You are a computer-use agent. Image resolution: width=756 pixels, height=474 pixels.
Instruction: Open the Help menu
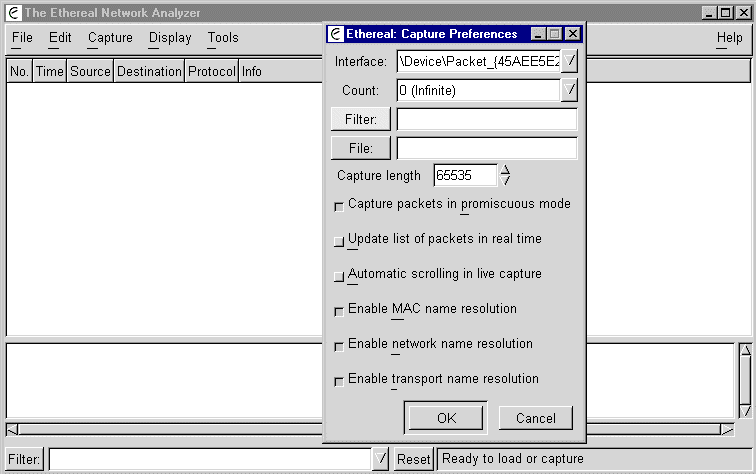729,38
